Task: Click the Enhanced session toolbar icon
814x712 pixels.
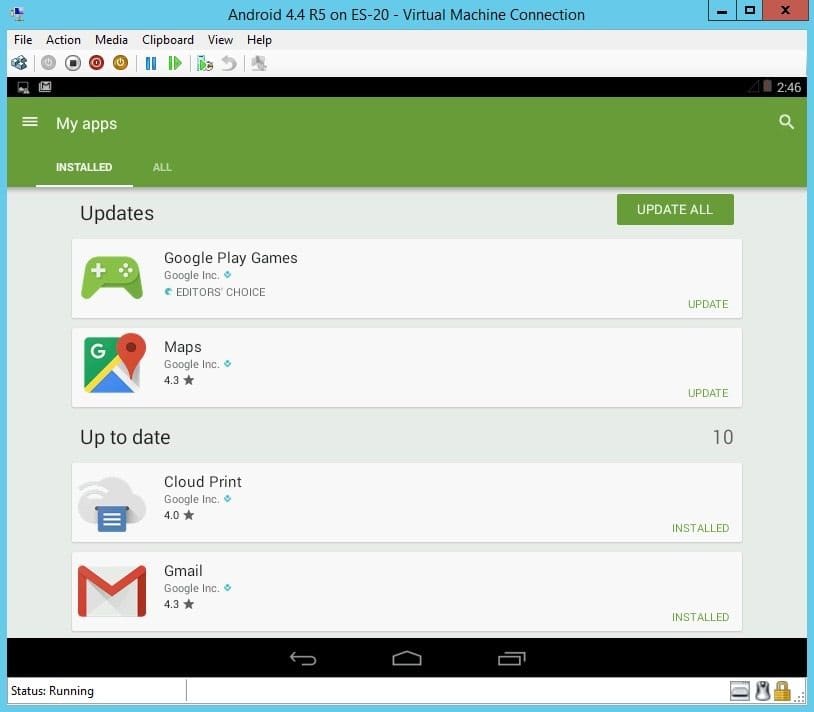Action: 259,63
